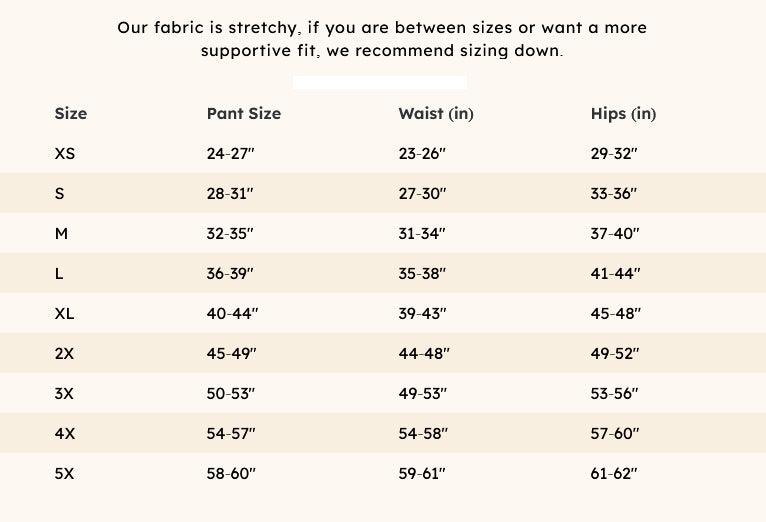Screen dimensions: 766x522
Task: Click the 45-49″ pant size cell
Action: (232, 354)
